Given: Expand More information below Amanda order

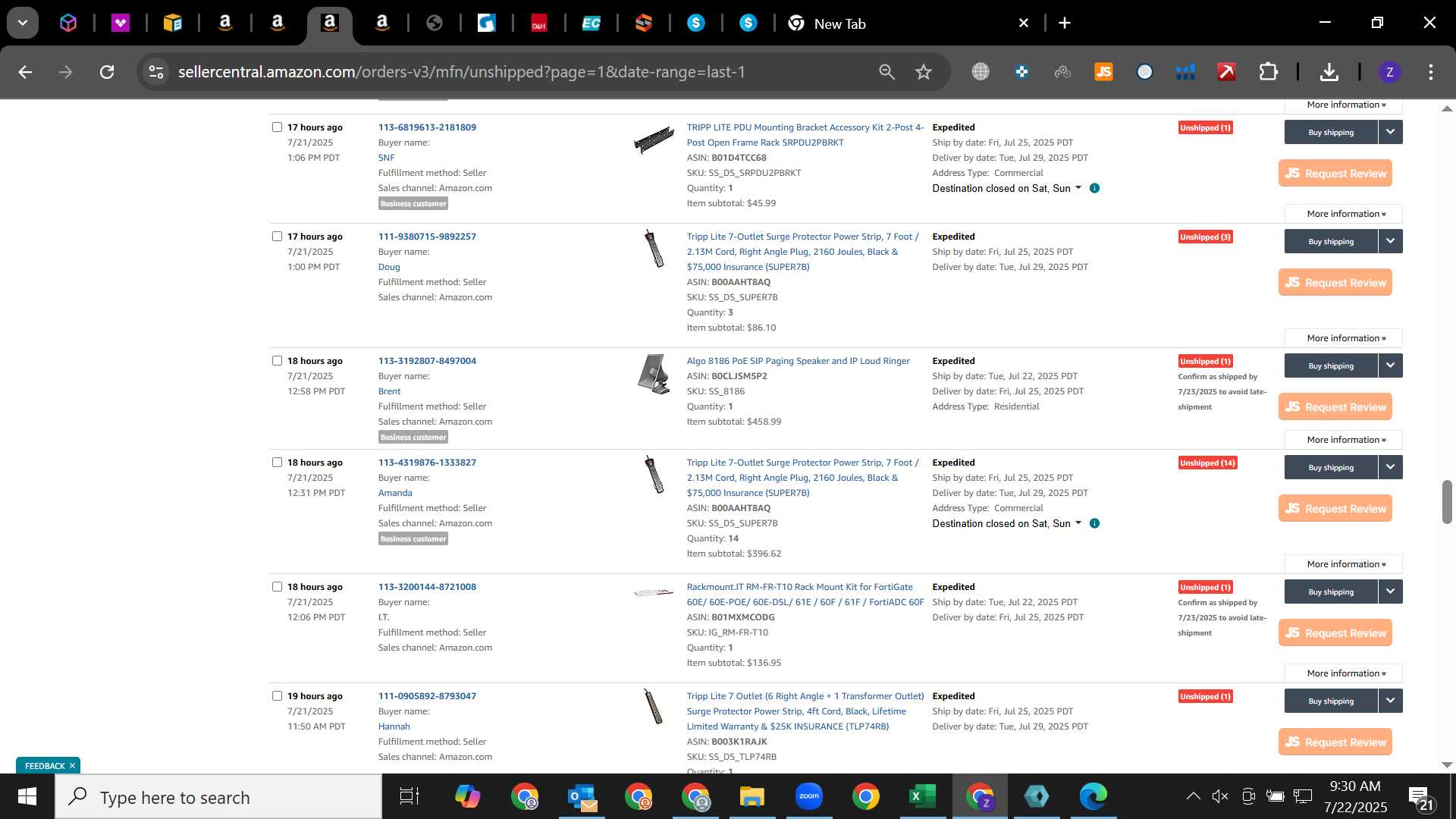Looking at the screenshot, I should (1345, 564).
